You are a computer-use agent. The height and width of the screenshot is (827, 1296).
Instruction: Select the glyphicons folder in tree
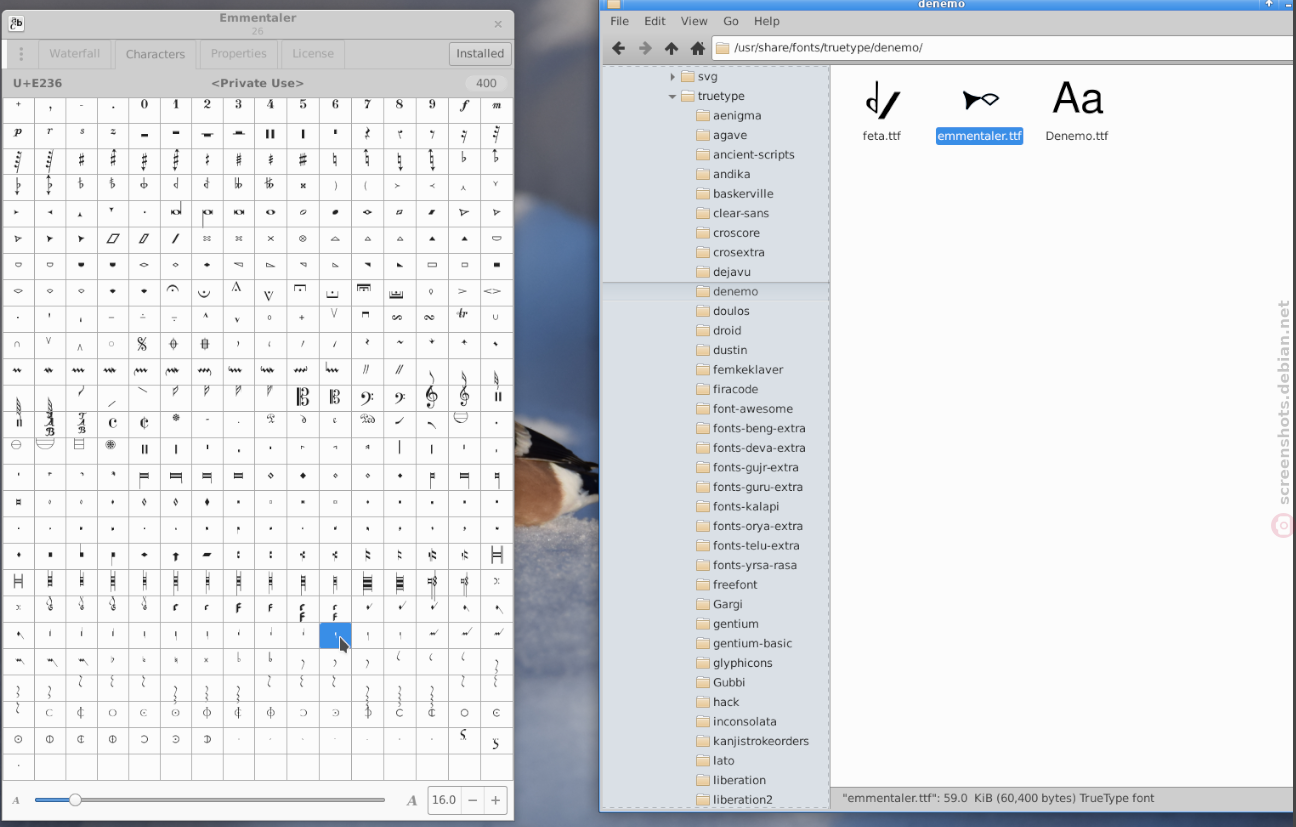point(742,663)
